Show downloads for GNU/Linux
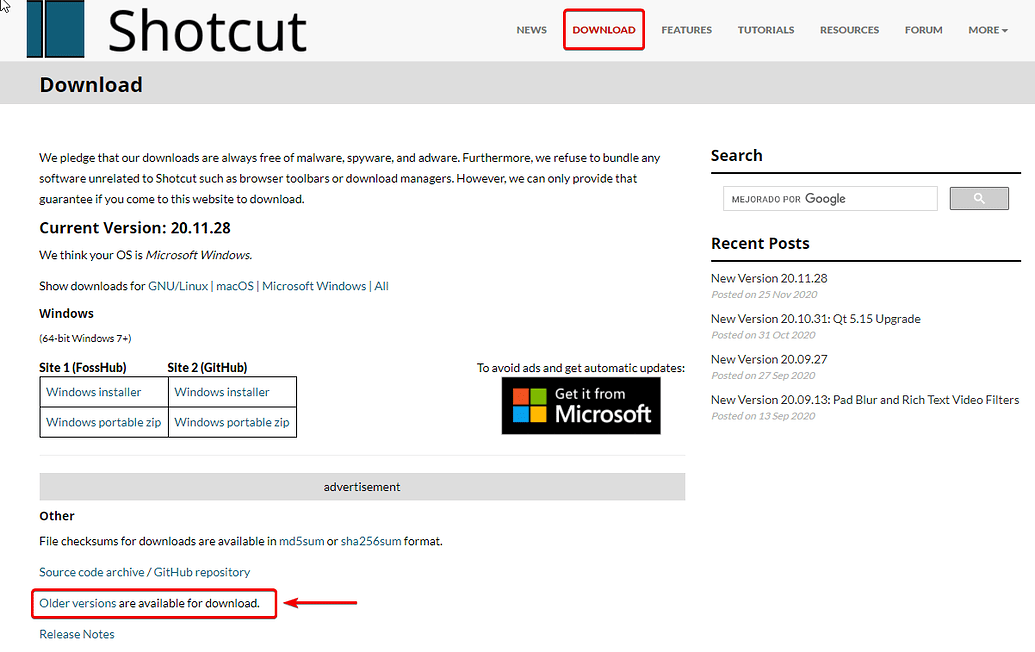Viewport: 1035px width, 652px height. [x=178, y=286]
